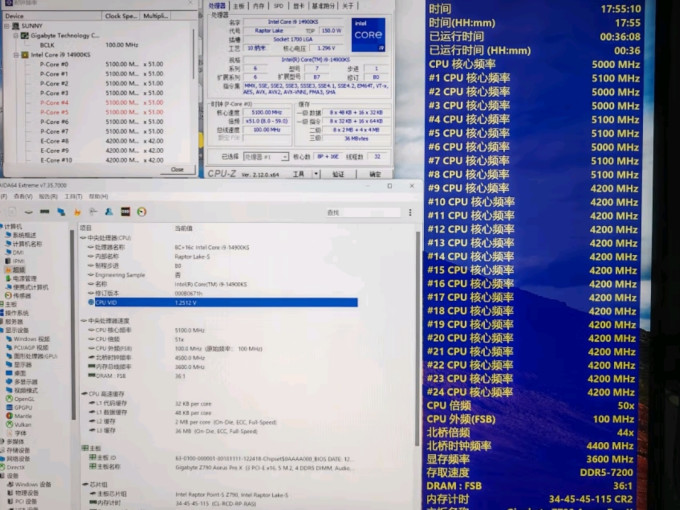
Task: Open AIDA64 three-dot options menu
Action: (x=410, y=212)
